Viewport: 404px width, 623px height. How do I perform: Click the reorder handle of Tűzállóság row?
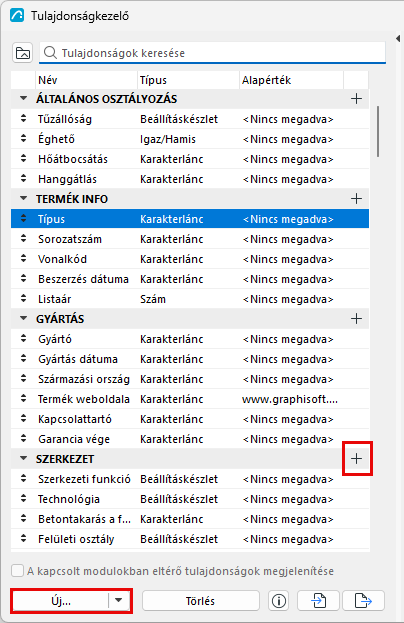click(x=23, y=118)
